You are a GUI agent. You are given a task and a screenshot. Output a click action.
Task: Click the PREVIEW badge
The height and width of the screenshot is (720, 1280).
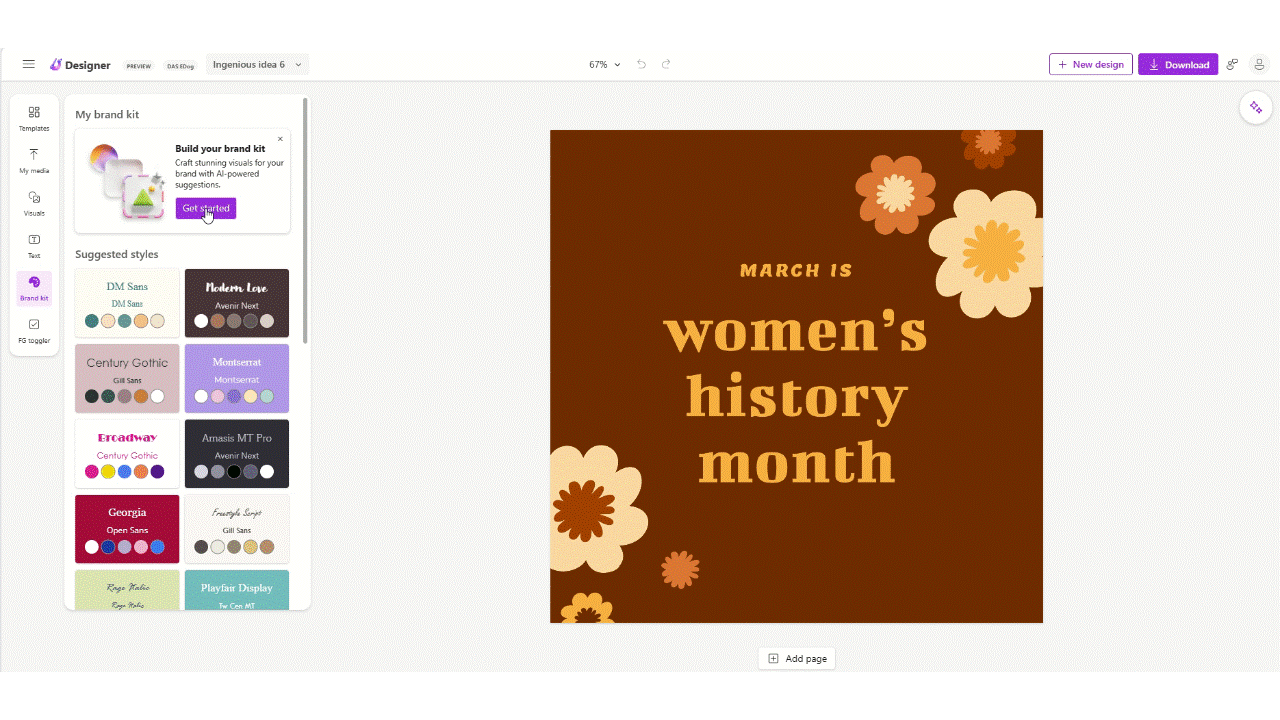[x=139, y=66]
